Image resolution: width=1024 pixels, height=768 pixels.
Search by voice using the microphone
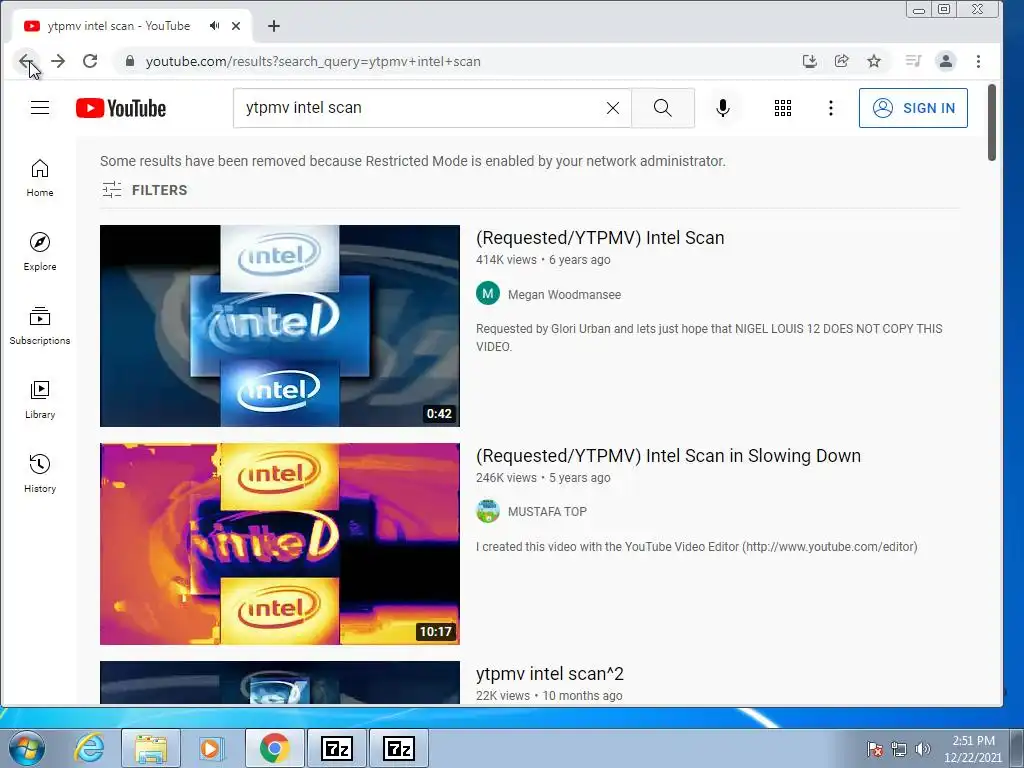point(723,108)
